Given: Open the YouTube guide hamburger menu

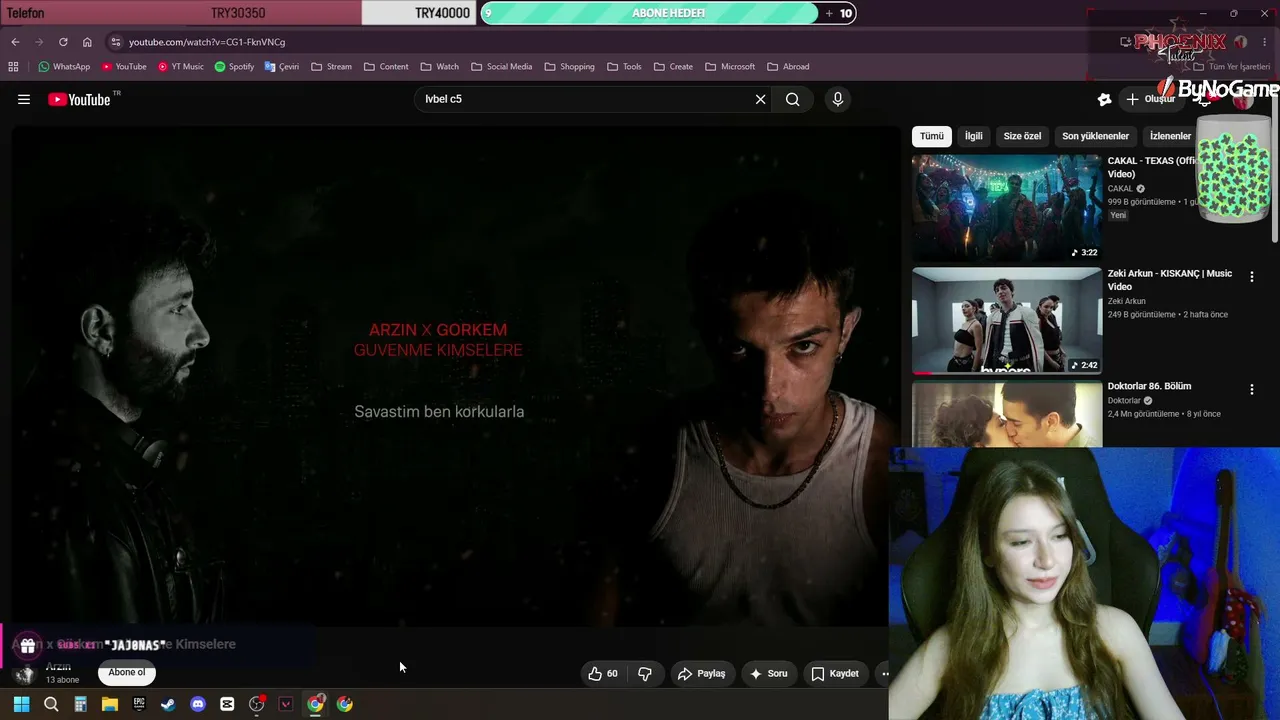Looking at the screenshot, I should tap(24, 99).
